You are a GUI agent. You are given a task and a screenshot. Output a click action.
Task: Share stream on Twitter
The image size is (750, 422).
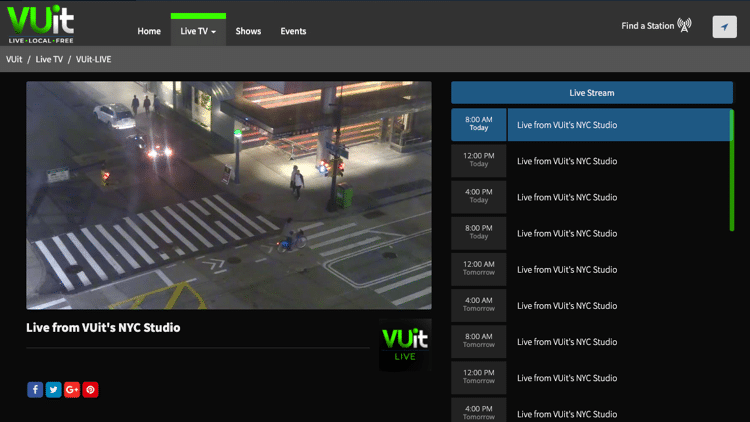coord(54,390)
